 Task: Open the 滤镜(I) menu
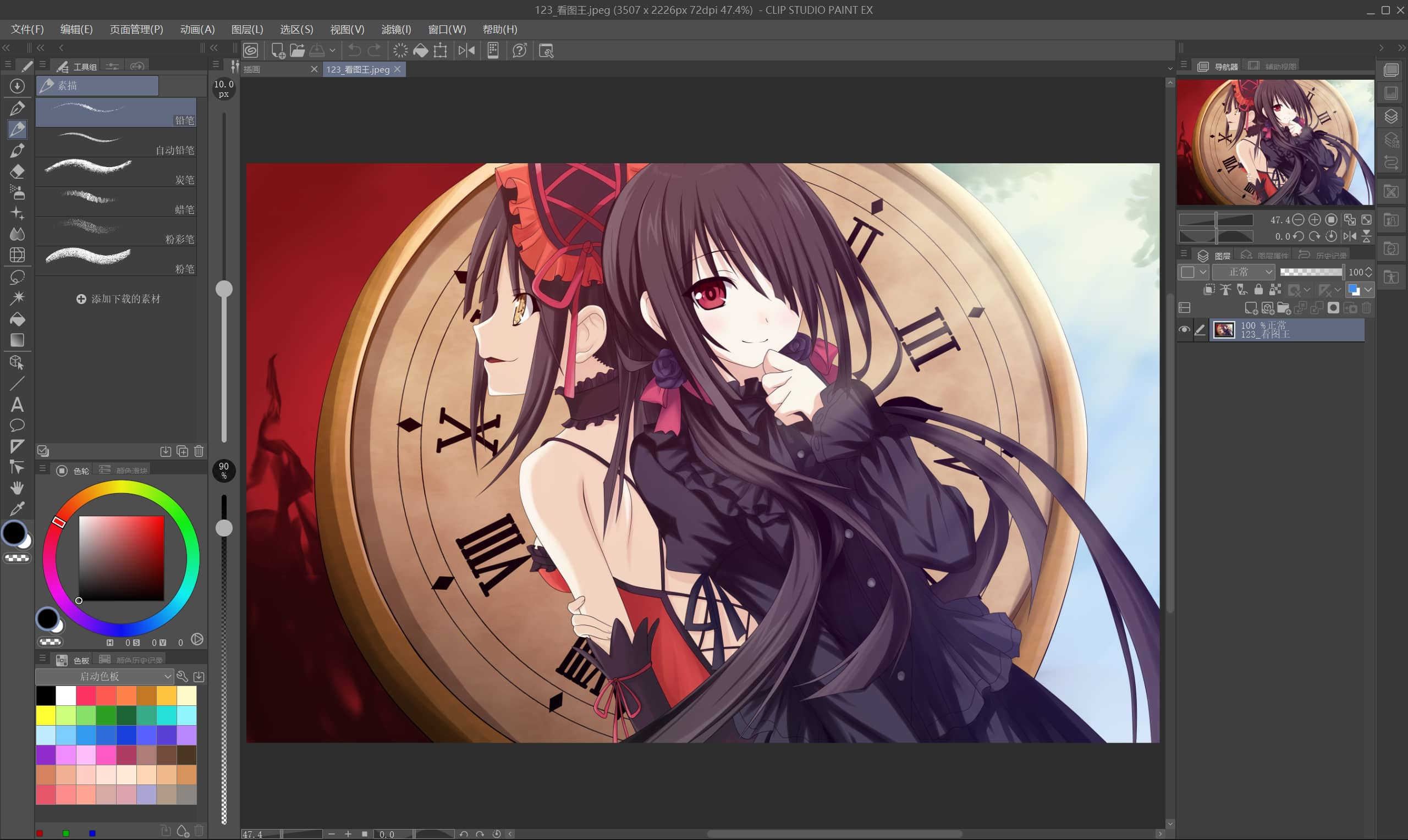[397, 30]
